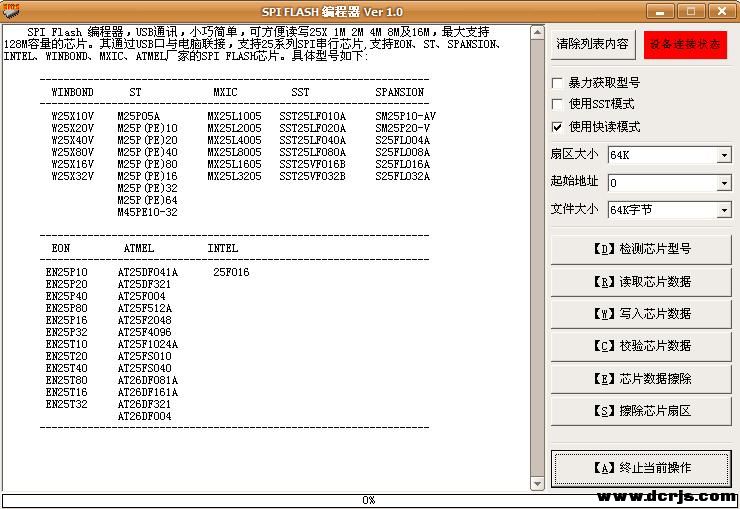
Task: Click chip entry SM25P10-AV
Action: coord(405,117)
